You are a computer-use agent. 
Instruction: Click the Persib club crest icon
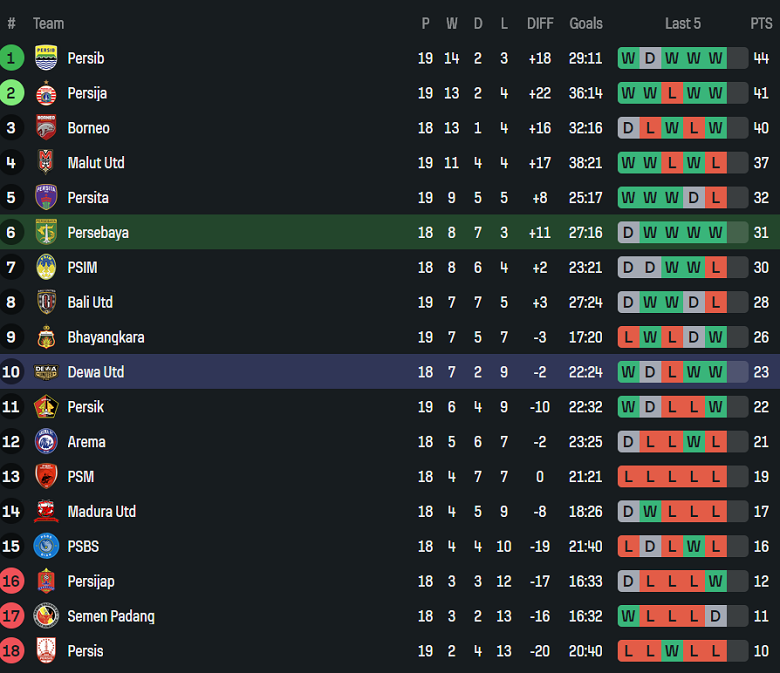pyautogui.click(x=46, y=58)
